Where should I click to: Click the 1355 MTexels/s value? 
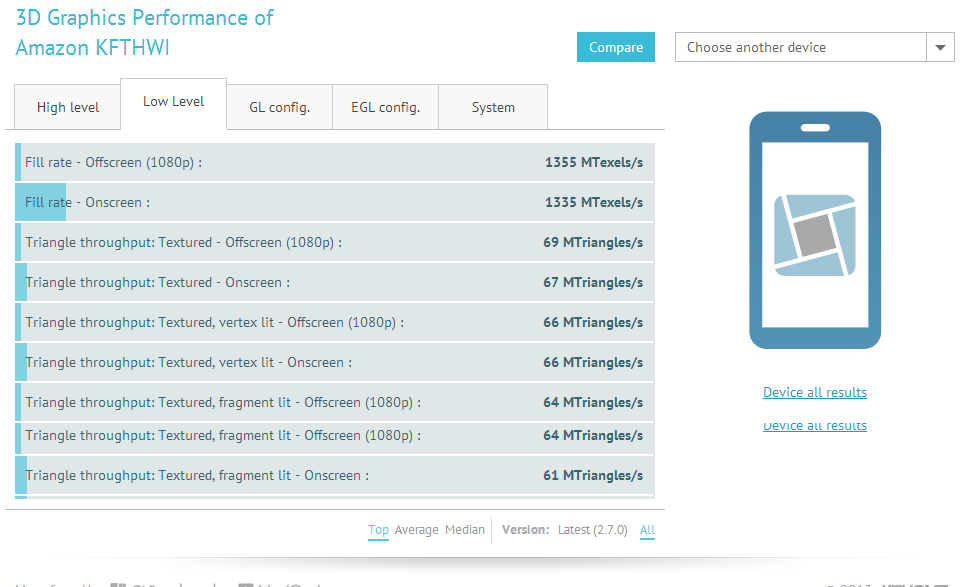pyautogui.click(x=594, y=162)
